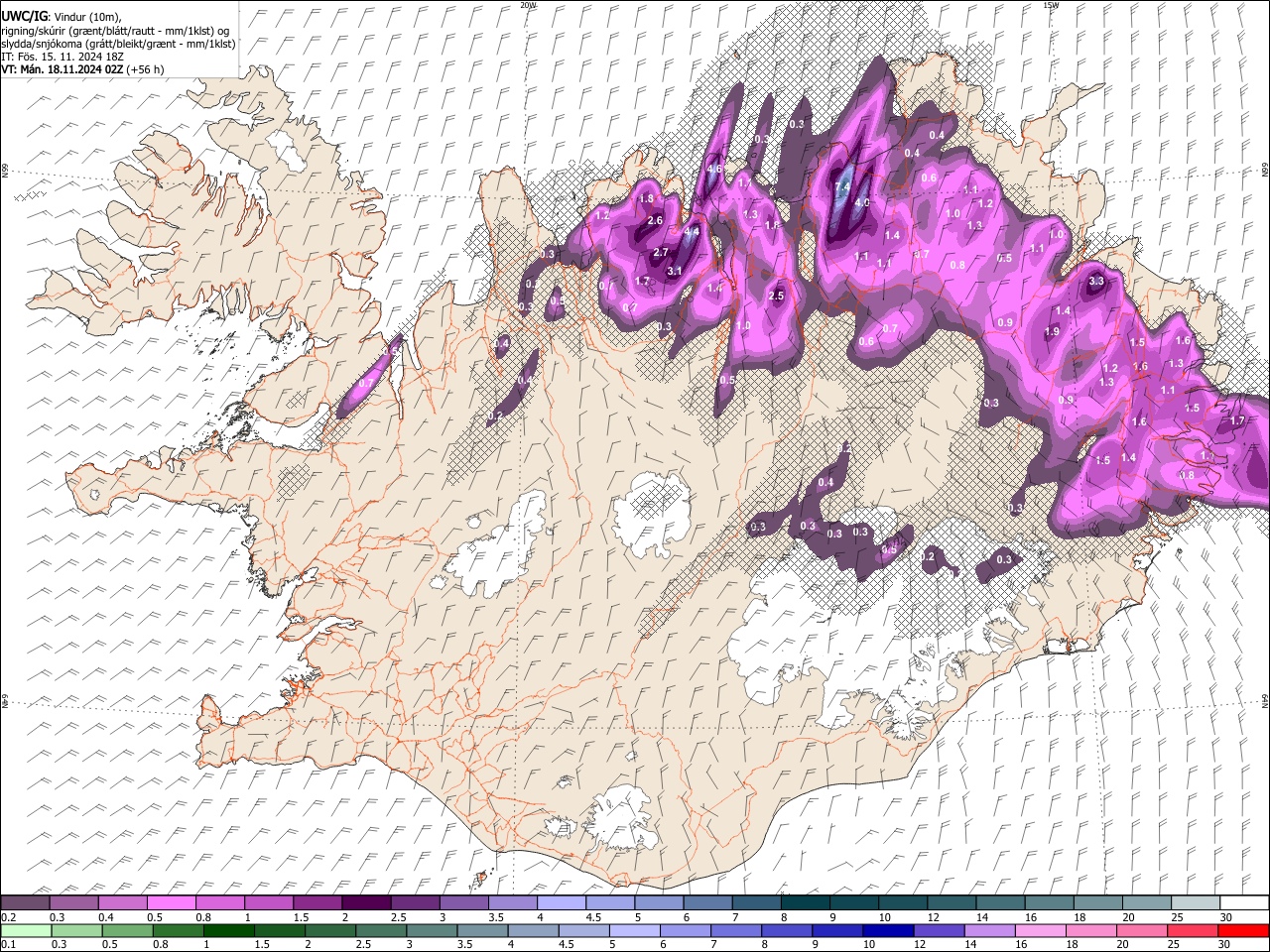This screenshot has width=1270, height=952.
Task: Click the 'rigning/skúrir' legend description line
Action: [115, 31]
